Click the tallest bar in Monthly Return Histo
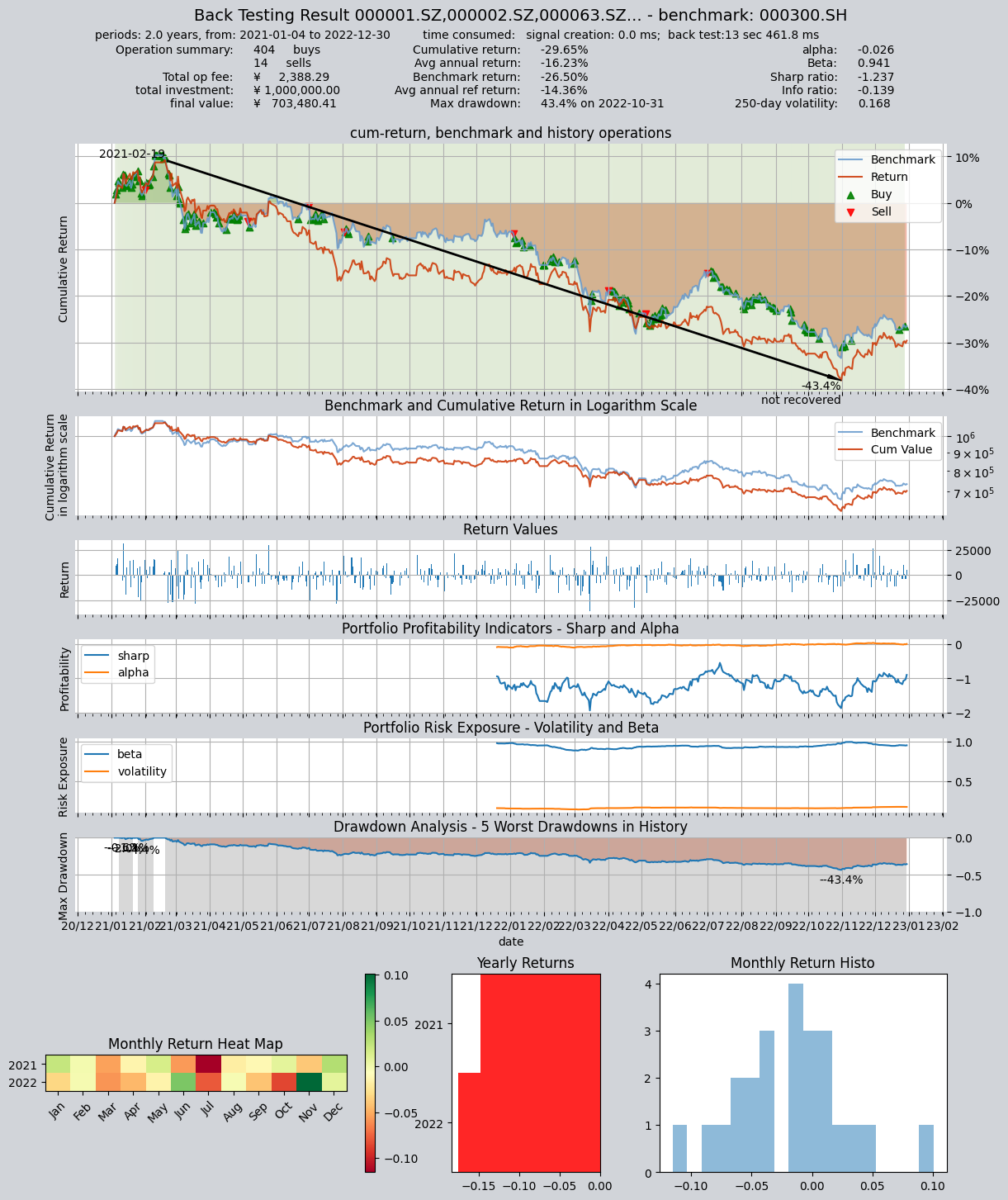The image size is (1008, 1200). pyautogui.click(x=796, y=1078)
